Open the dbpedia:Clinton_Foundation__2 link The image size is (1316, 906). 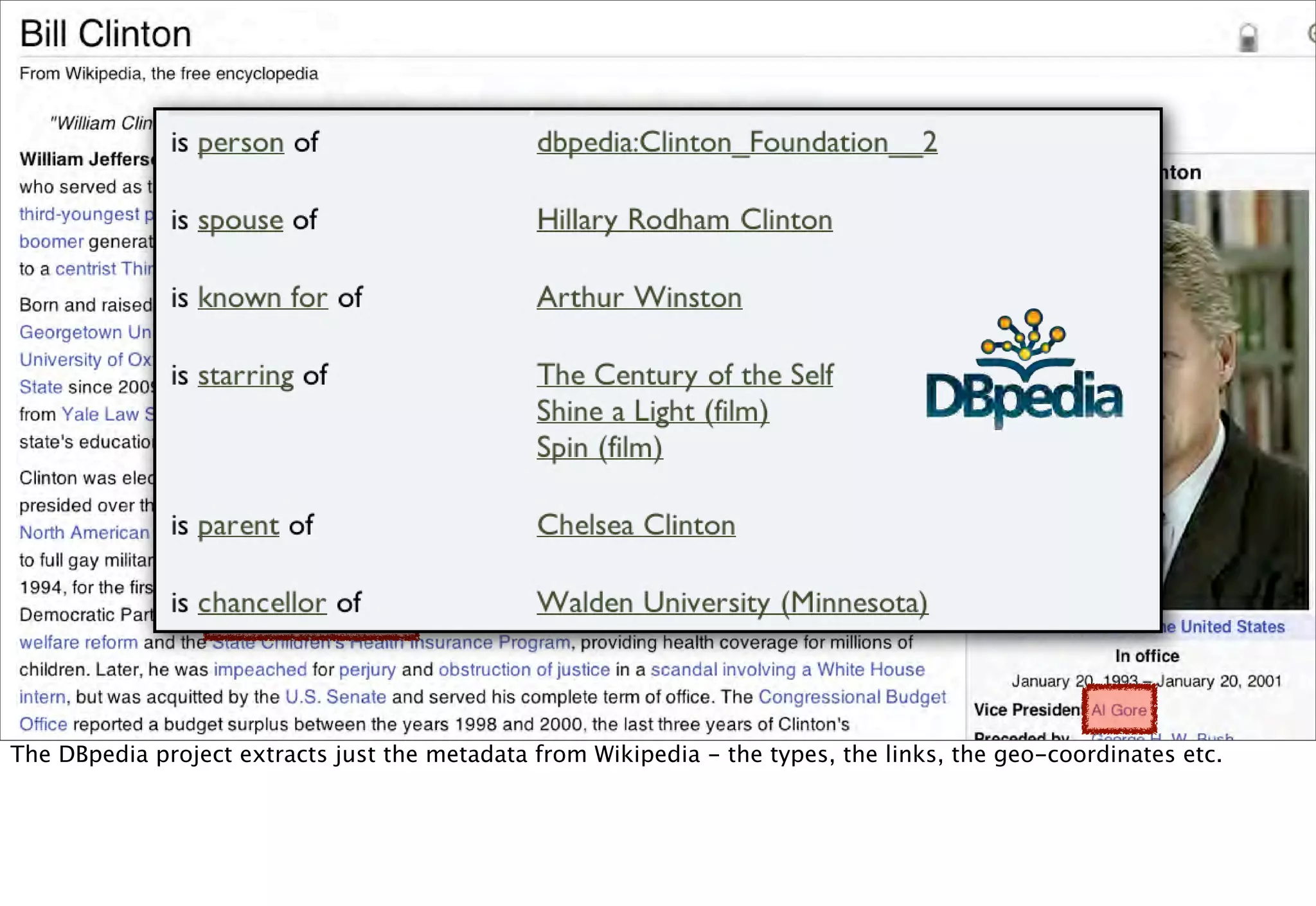click(736, 142)
